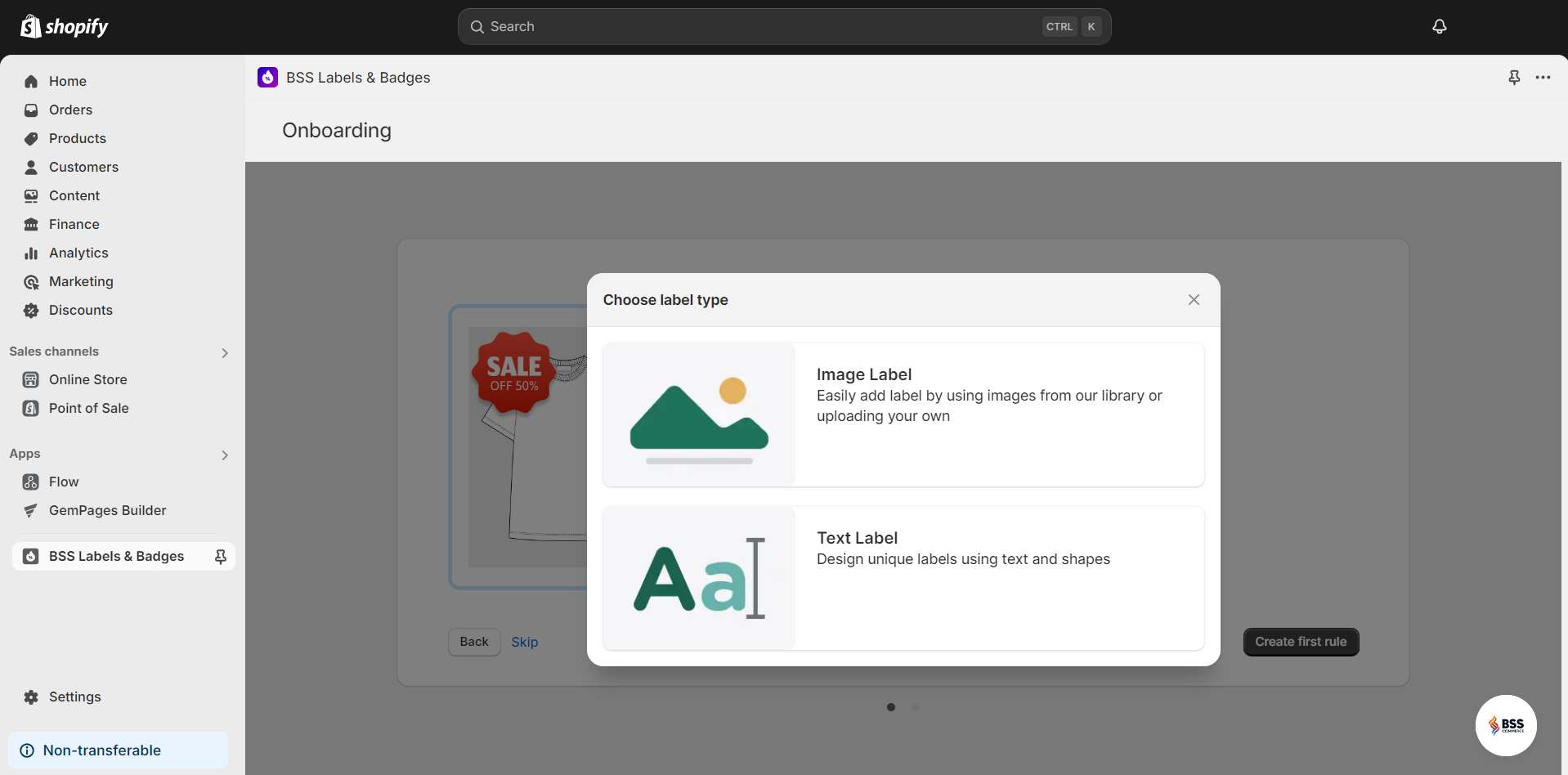This screenshot has height=775, width=1568.
Task: Open the notifications bell
Action: 1438,26
